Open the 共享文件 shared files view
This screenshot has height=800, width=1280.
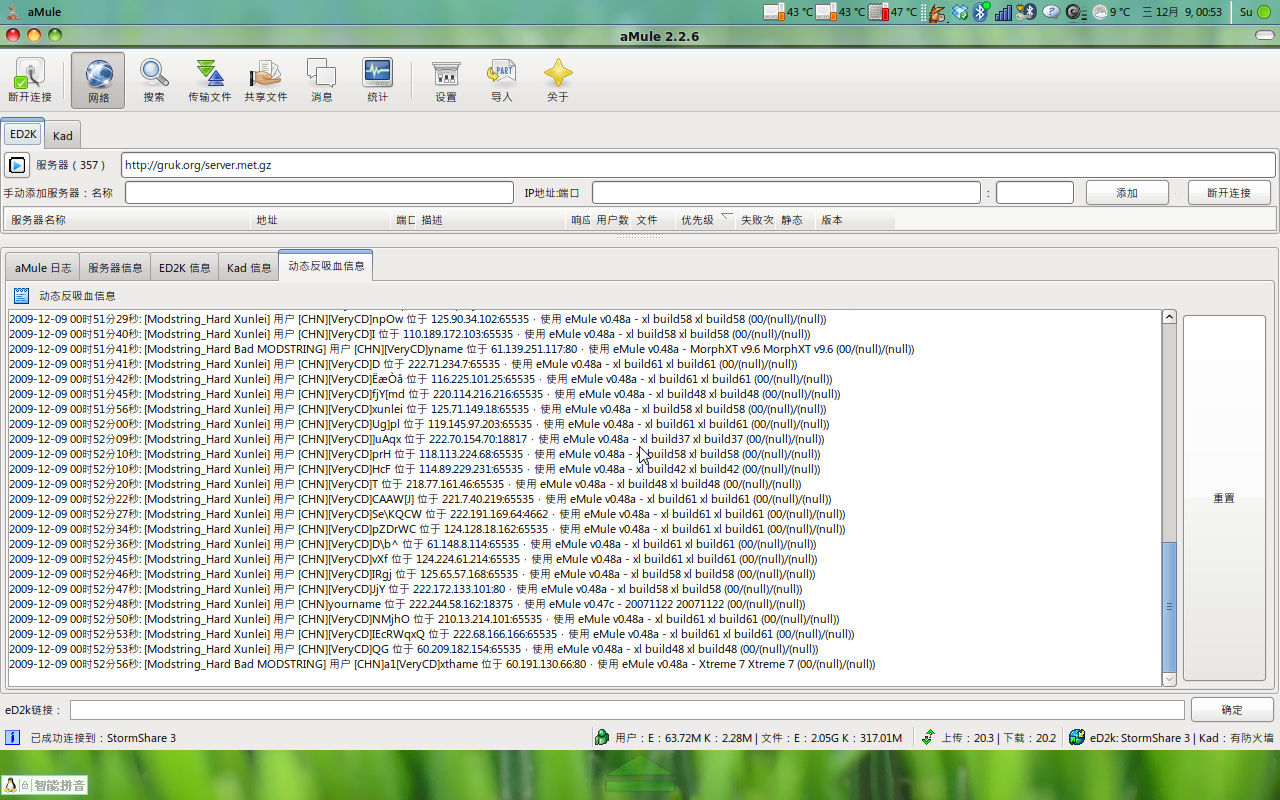click(x=266, y=81)
